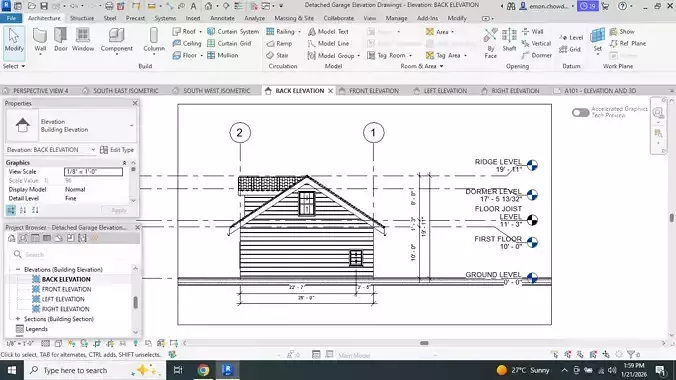Screen dimensions: 676x380
Task: Expand the Sections (Building Section) node
Action: [x=18, y=319]
